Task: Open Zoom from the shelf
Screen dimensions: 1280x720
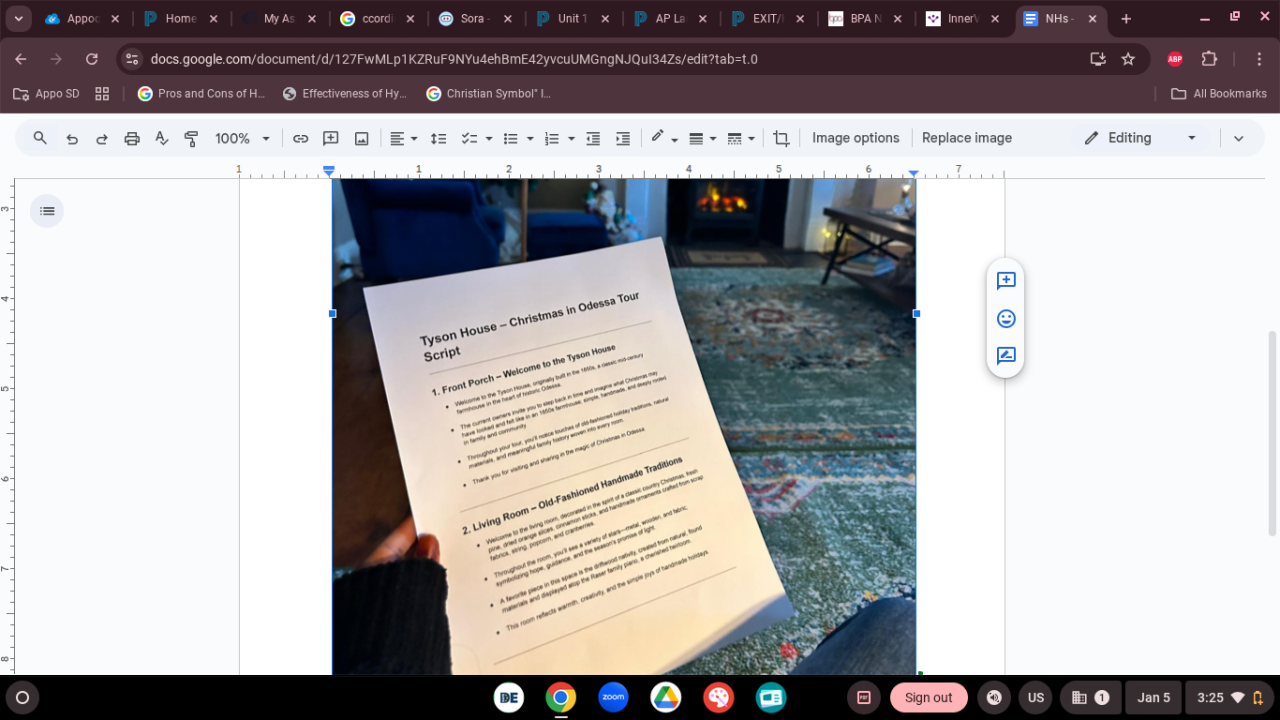Action: click(613, 697)
